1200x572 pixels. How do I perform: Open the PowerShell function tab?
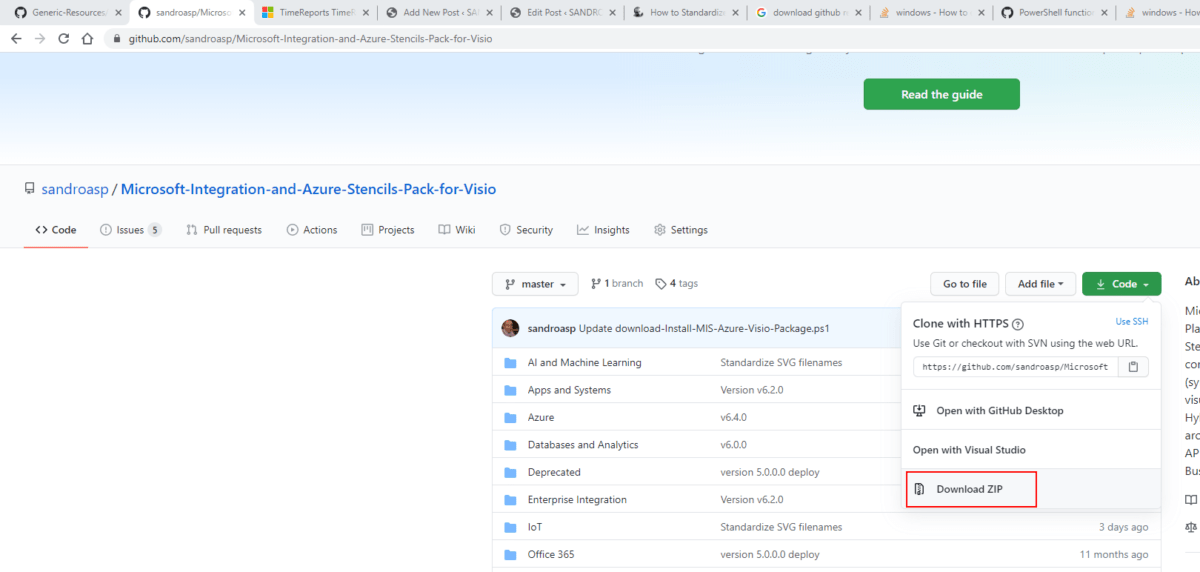click(x=1055, y=13)
